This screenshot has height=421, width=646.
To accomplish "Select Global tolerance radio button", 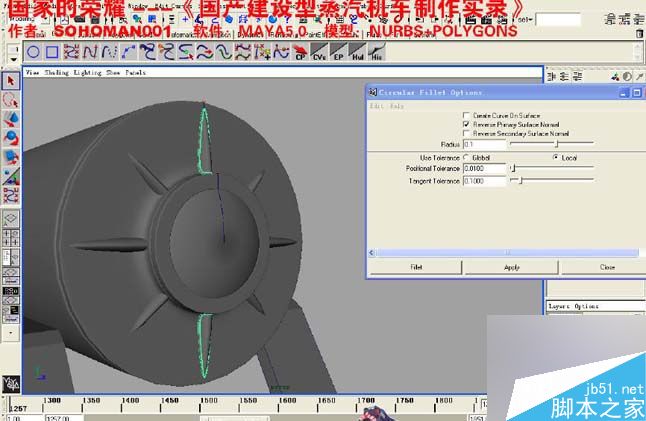I will coord(466,157).
